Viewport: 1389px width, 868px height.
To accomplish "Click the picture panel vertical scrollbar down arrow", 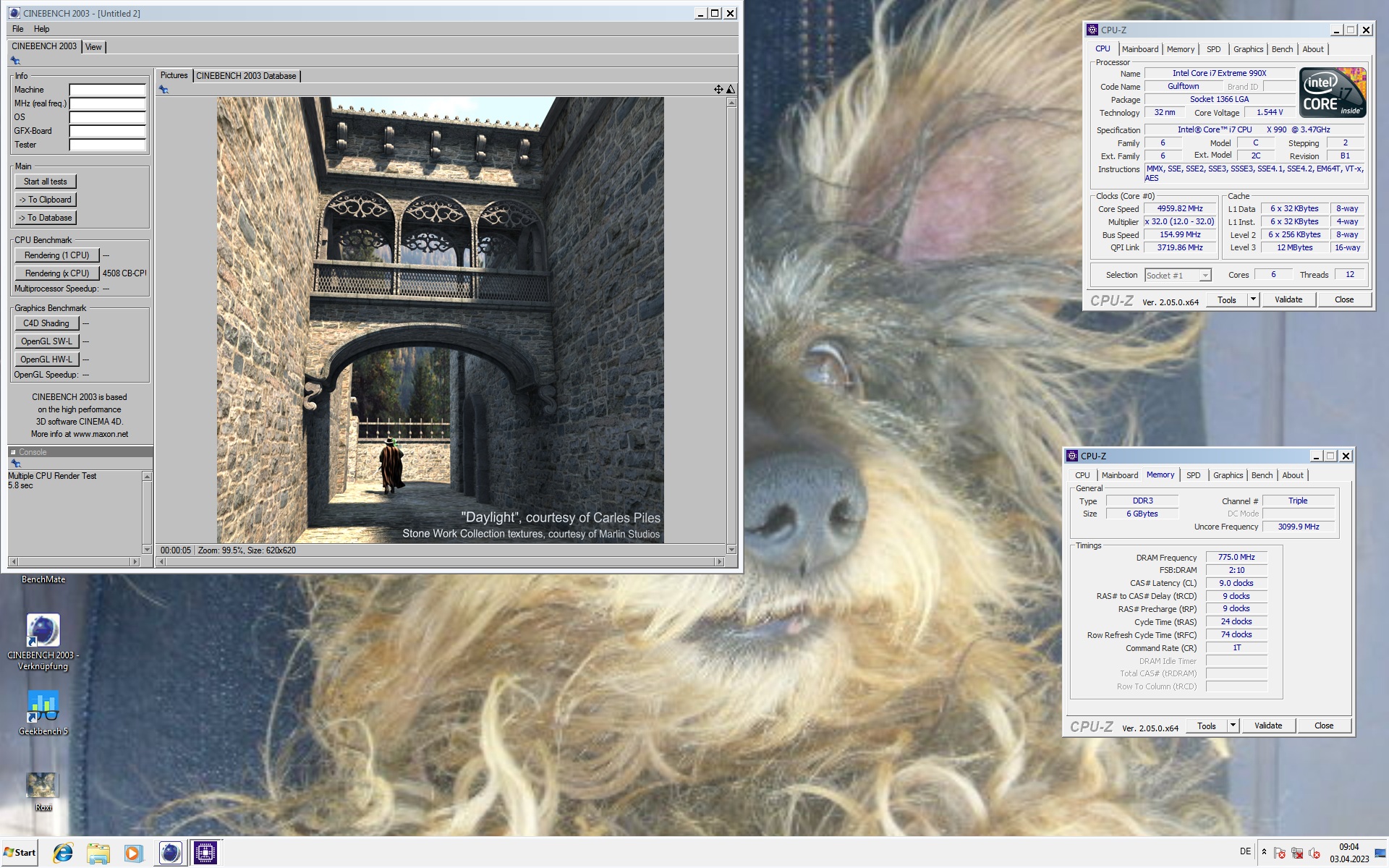I will (731, 550).
